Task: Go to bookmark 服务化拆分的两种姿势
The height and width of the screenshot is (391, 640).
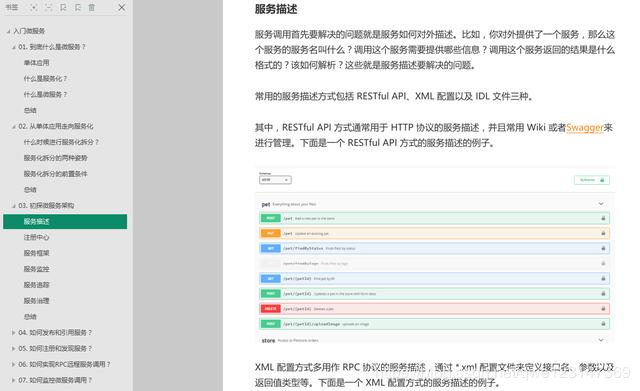Action: pos(56,158)
